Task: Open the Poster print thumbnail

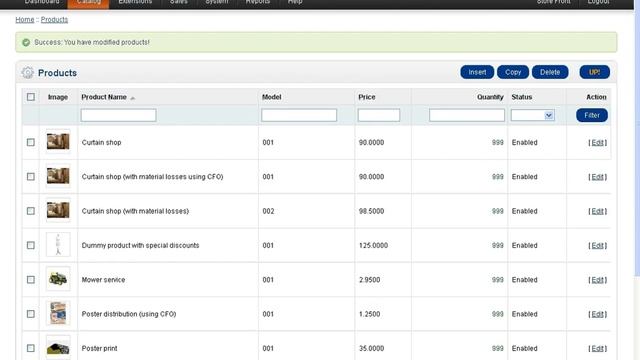Action: tap(58, 347)
